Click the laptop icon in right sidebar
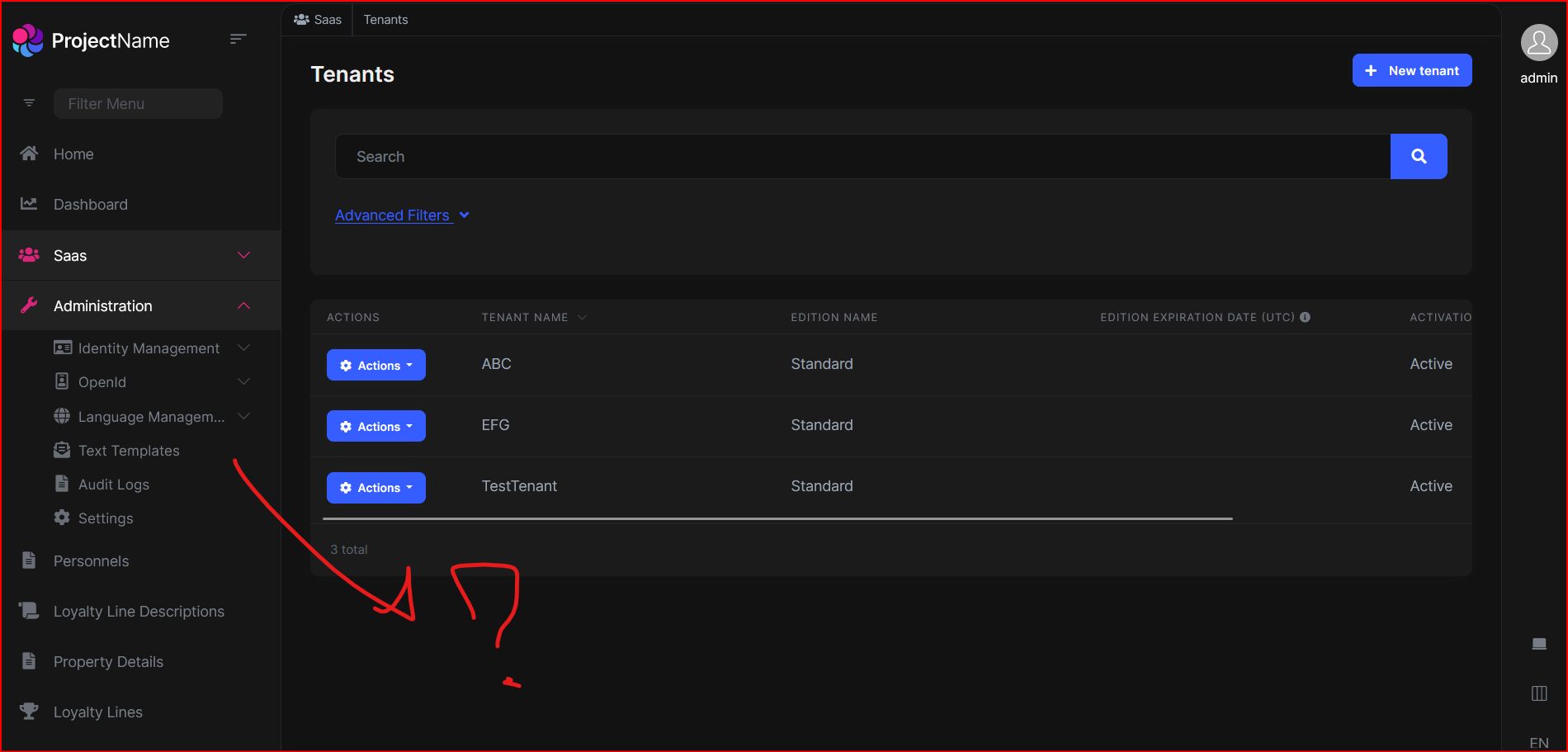The image size is (1568, 752). pyautogui.click(x=1538, y=644)
